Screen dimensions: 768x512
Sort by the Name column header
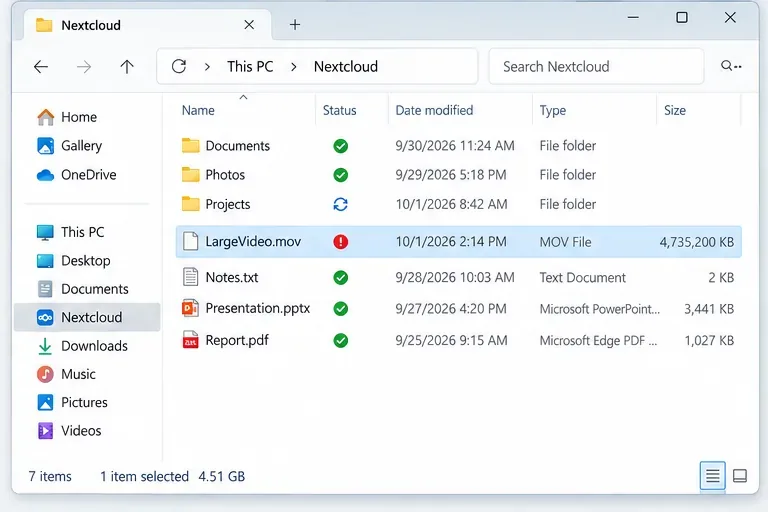click(x=198, y=110)
